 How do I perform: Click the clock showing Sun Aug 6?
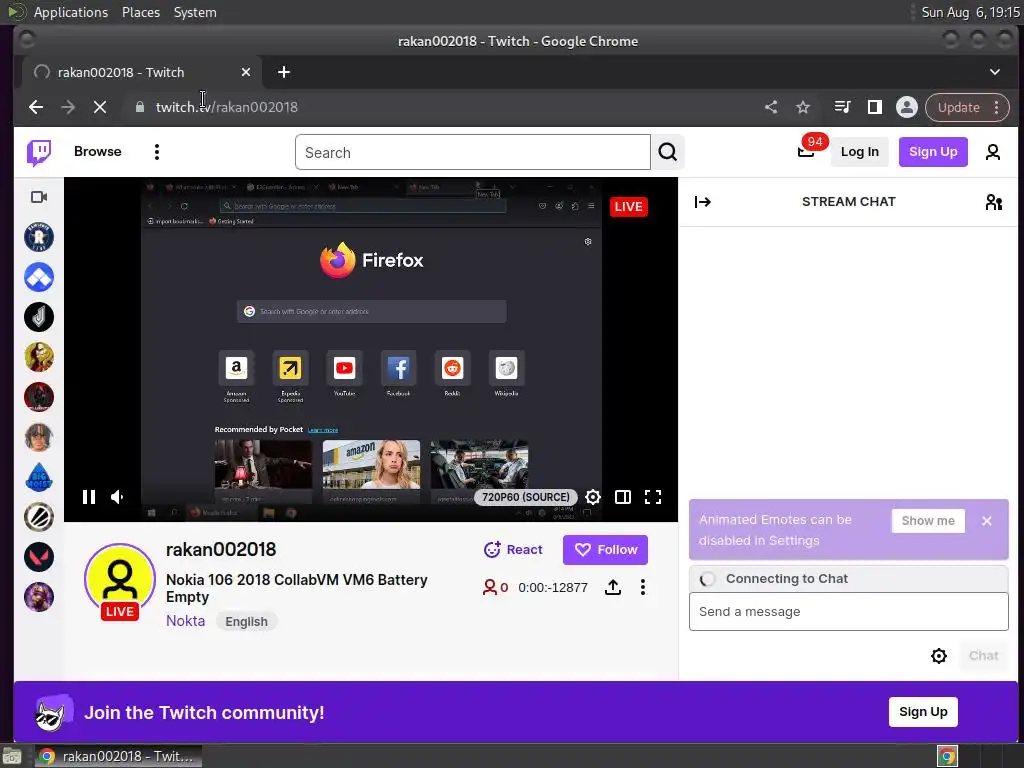click(x=970, y=12)
